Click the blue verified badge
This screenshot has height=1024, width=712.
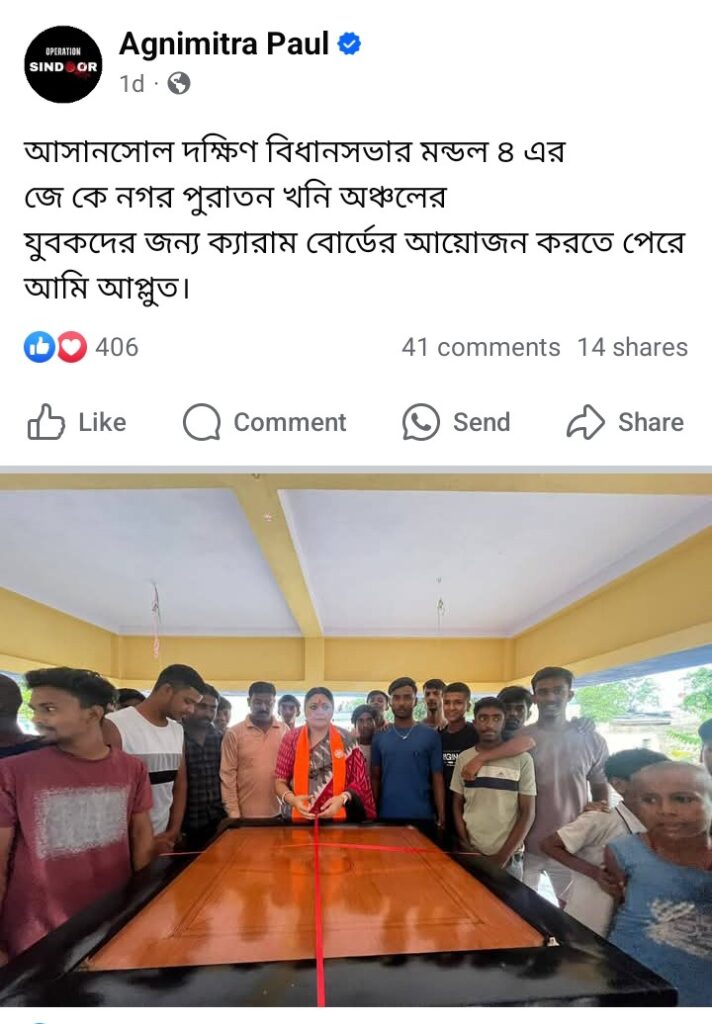click(349, 44)
